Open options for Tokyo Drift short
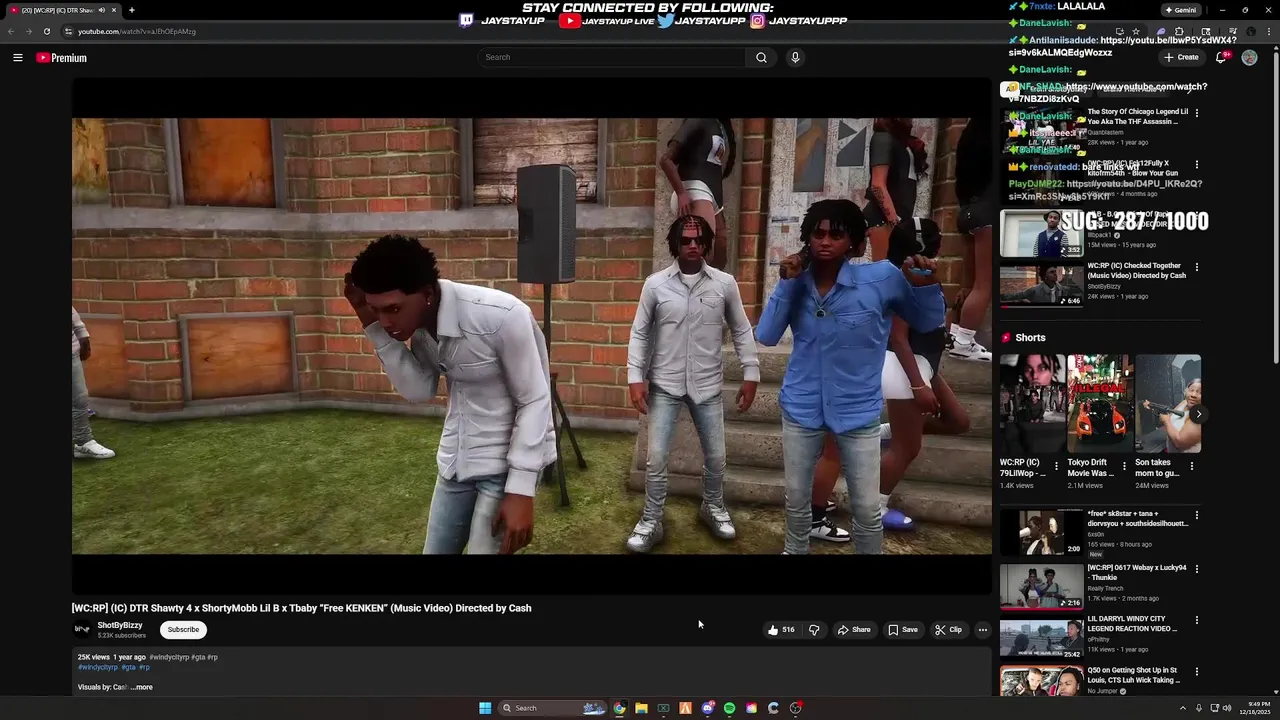 click(1123, 465)
